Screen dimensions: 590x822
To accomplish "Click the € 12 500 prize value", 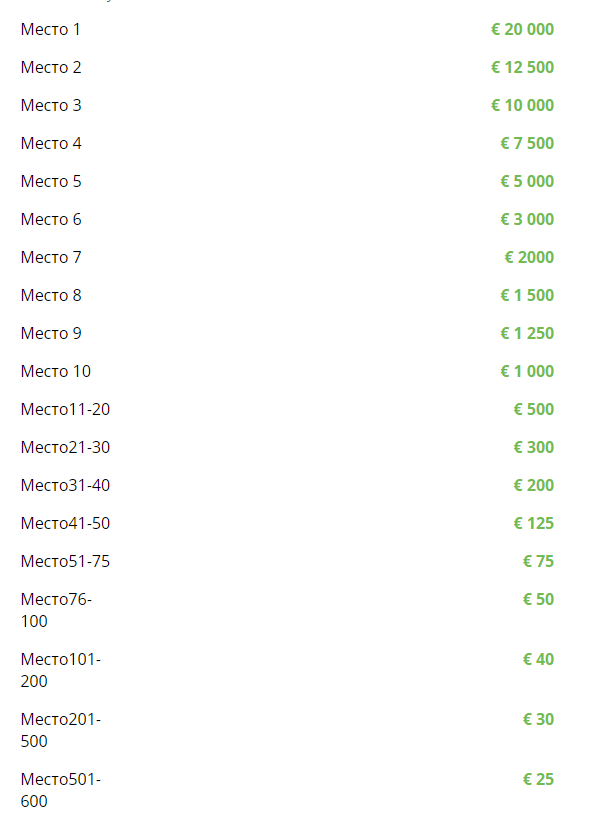I will coord(522,67).
